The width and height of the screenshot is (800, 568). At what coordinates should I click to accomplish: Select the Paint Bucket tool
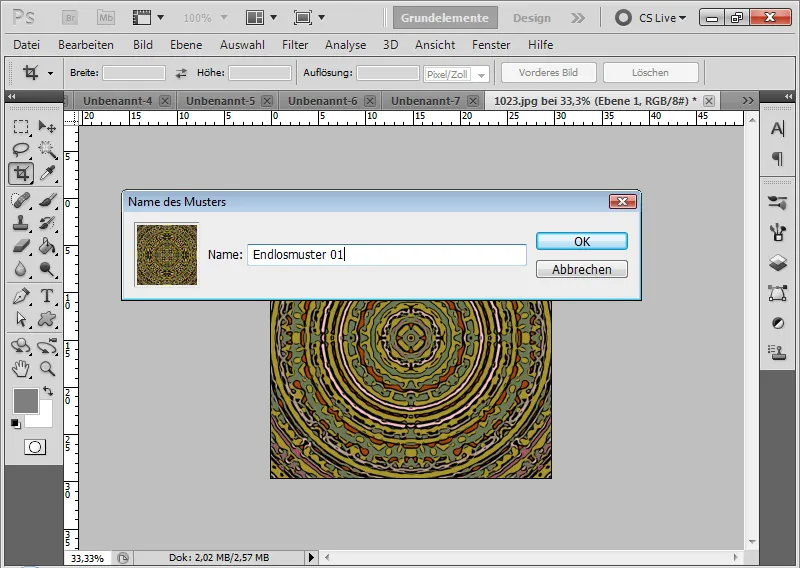[x=47, y=246]
